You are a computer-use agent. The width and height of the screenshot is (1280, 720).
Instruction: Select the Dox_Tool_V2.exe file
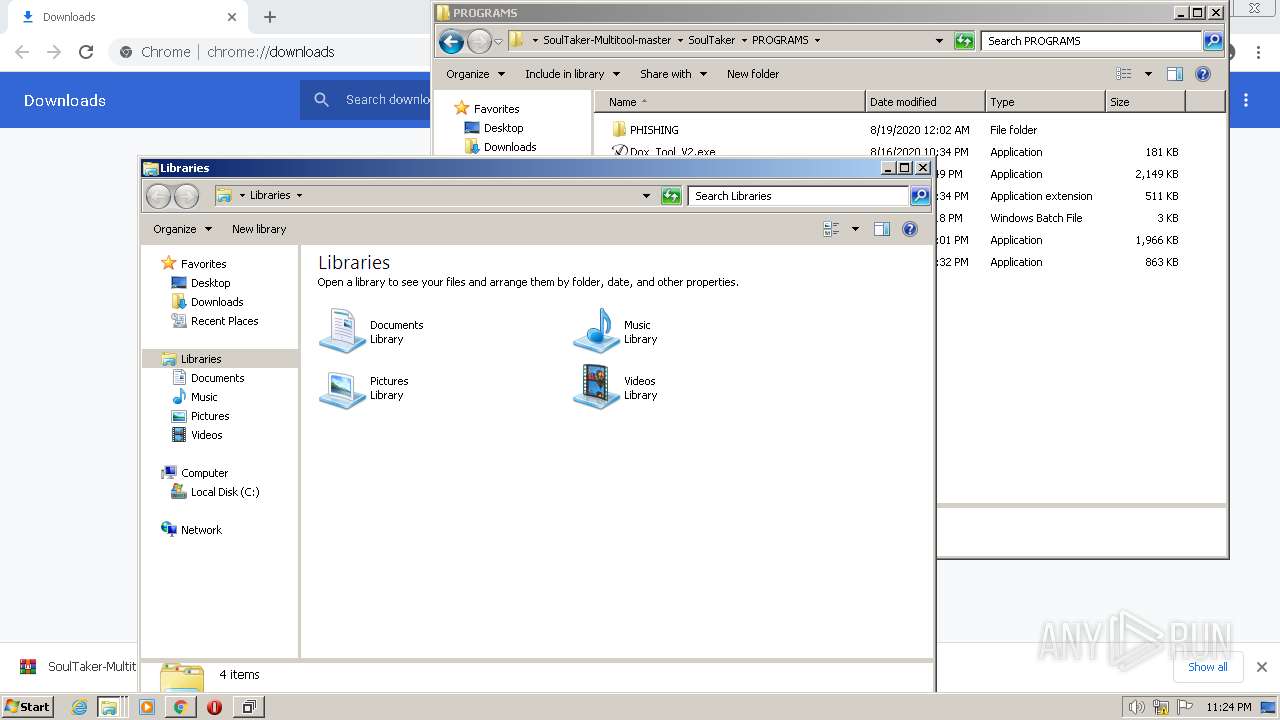pyautogui.click(x=672, y=152)
